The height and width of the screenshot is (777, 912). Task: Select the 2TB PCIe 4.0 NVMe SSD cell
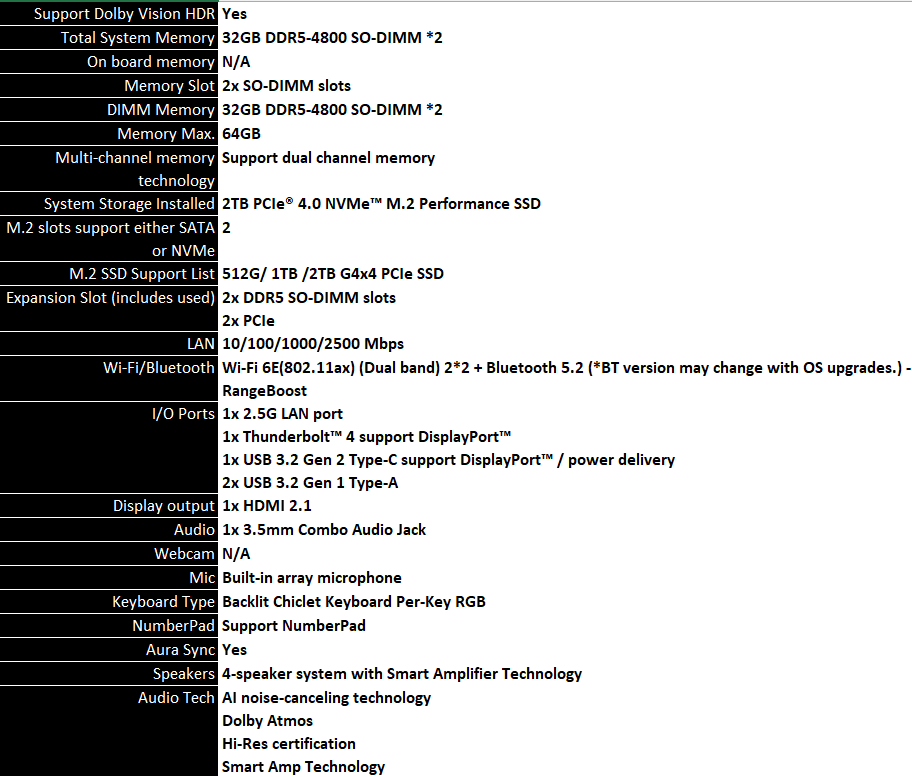pyautogui.click(x=381, y=204)
